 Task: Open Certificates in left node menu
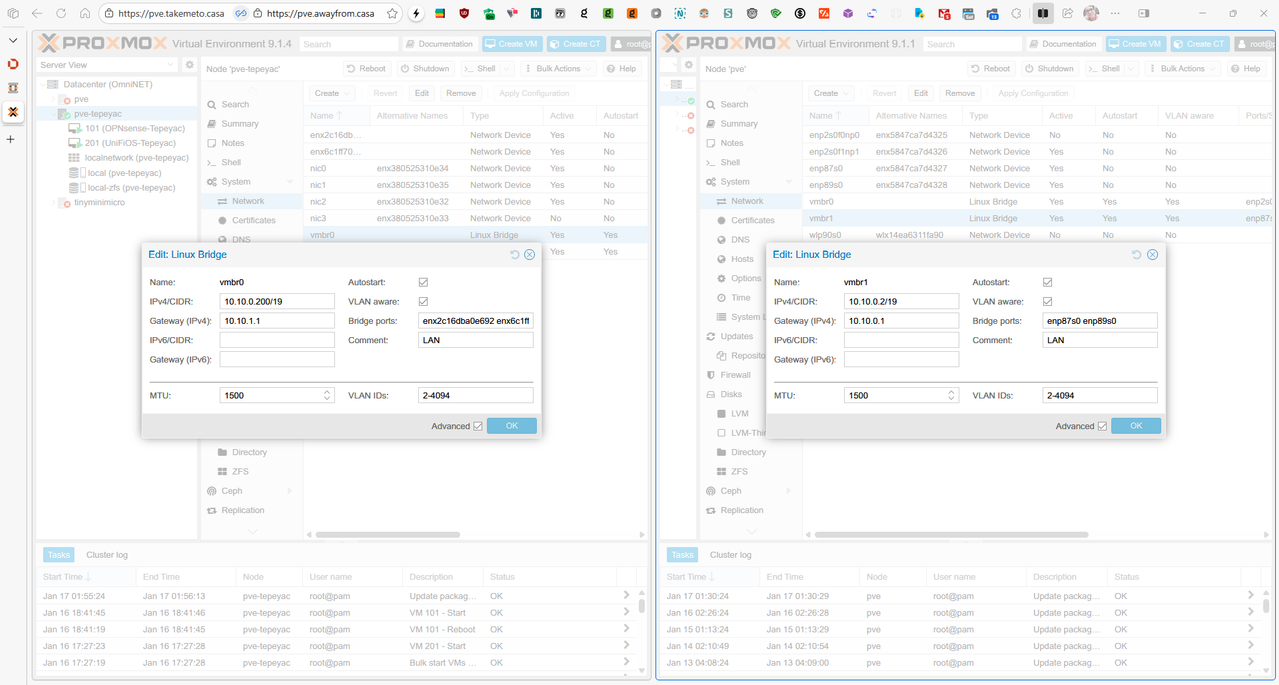pos(253,220)
